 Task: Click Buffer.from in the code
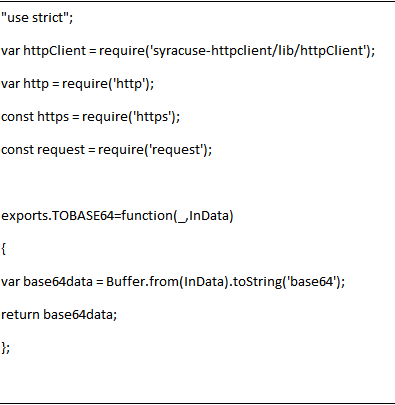(143, 282)
